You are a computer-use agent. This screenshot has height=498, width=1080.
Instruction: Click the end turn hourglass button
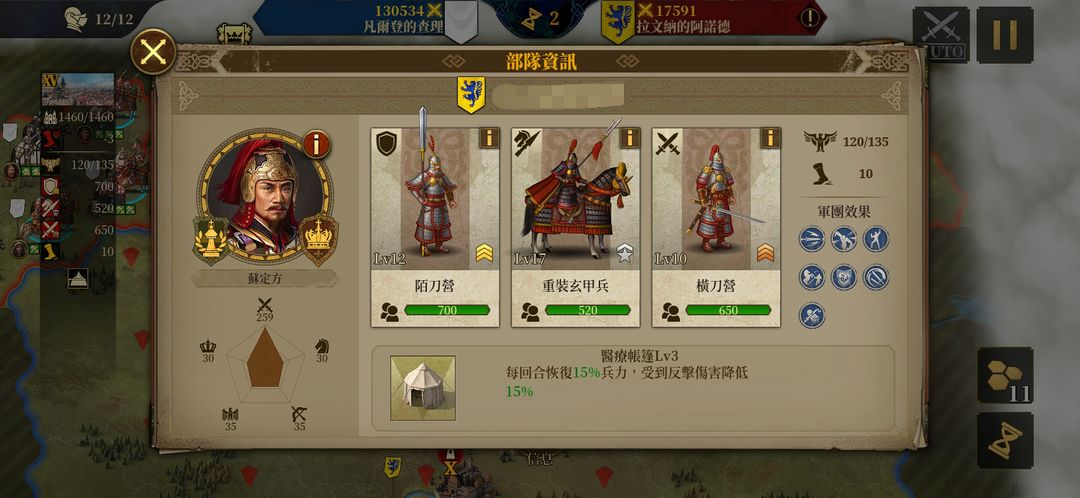[1005, 441]
